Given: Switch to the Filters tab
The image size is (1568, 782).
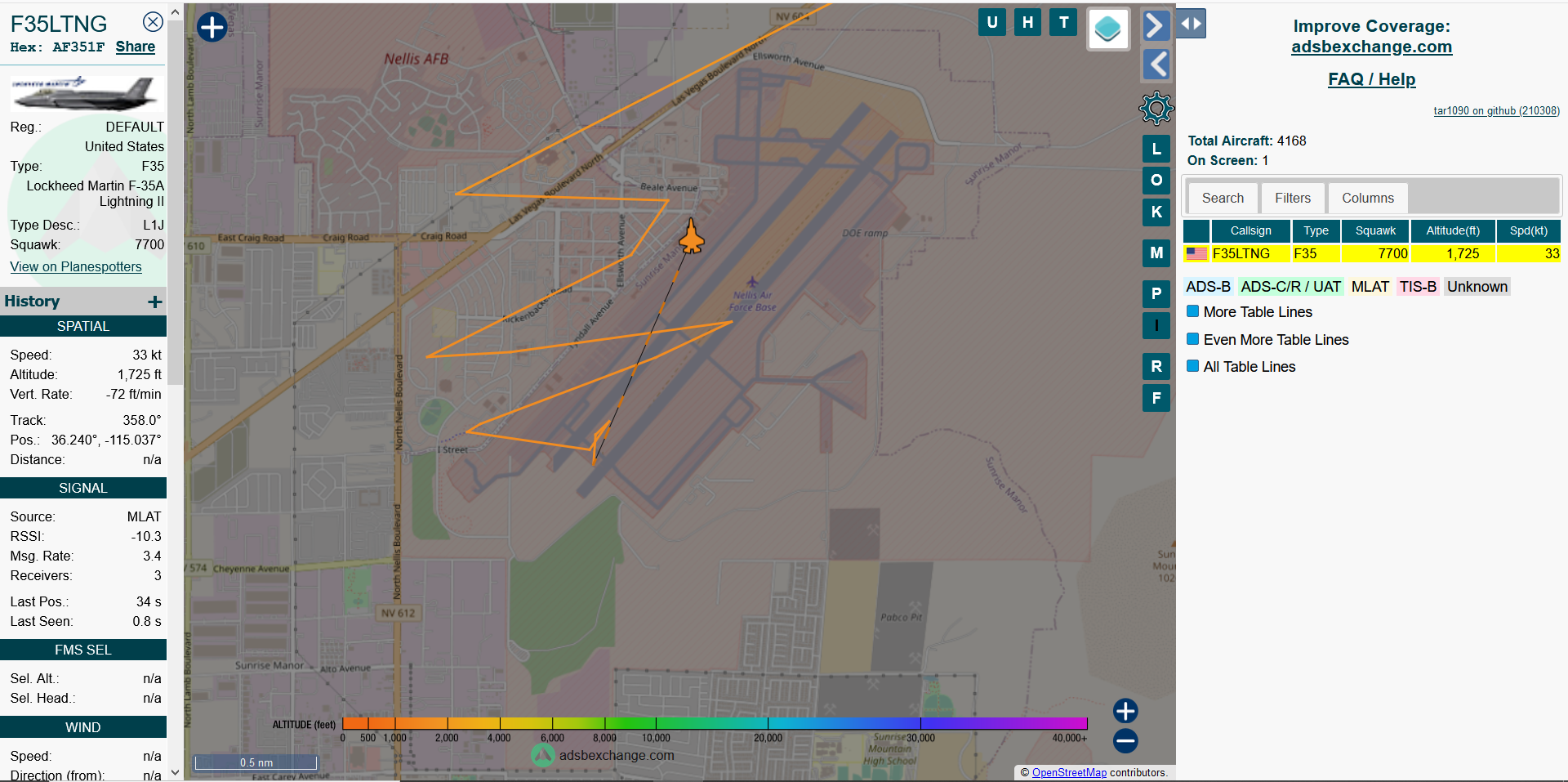Looking at the screenshot, I should point(1293,198).
